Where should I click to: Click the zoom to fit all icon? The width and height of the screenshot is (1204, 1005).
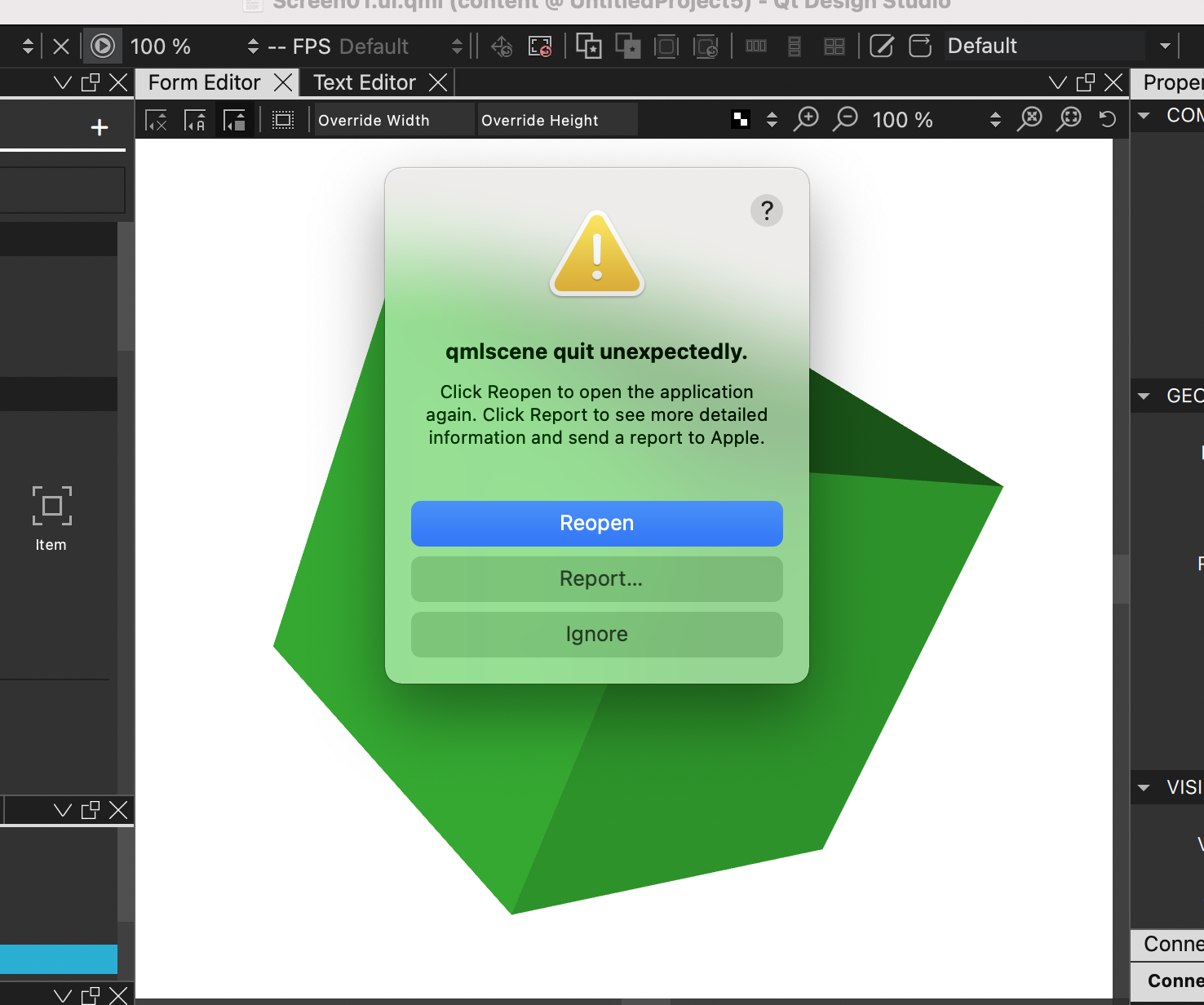(1031, 119)
